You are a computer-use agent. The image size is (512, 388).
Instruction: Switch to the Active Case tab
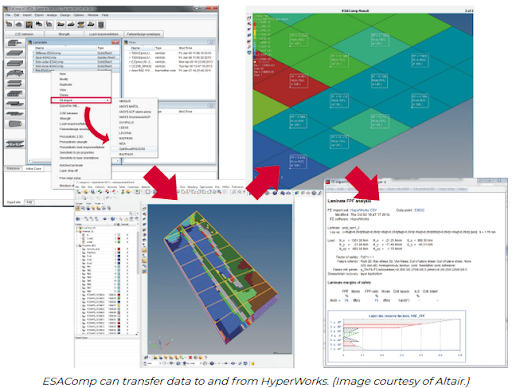pyautogui.click(x=33, y=169)
